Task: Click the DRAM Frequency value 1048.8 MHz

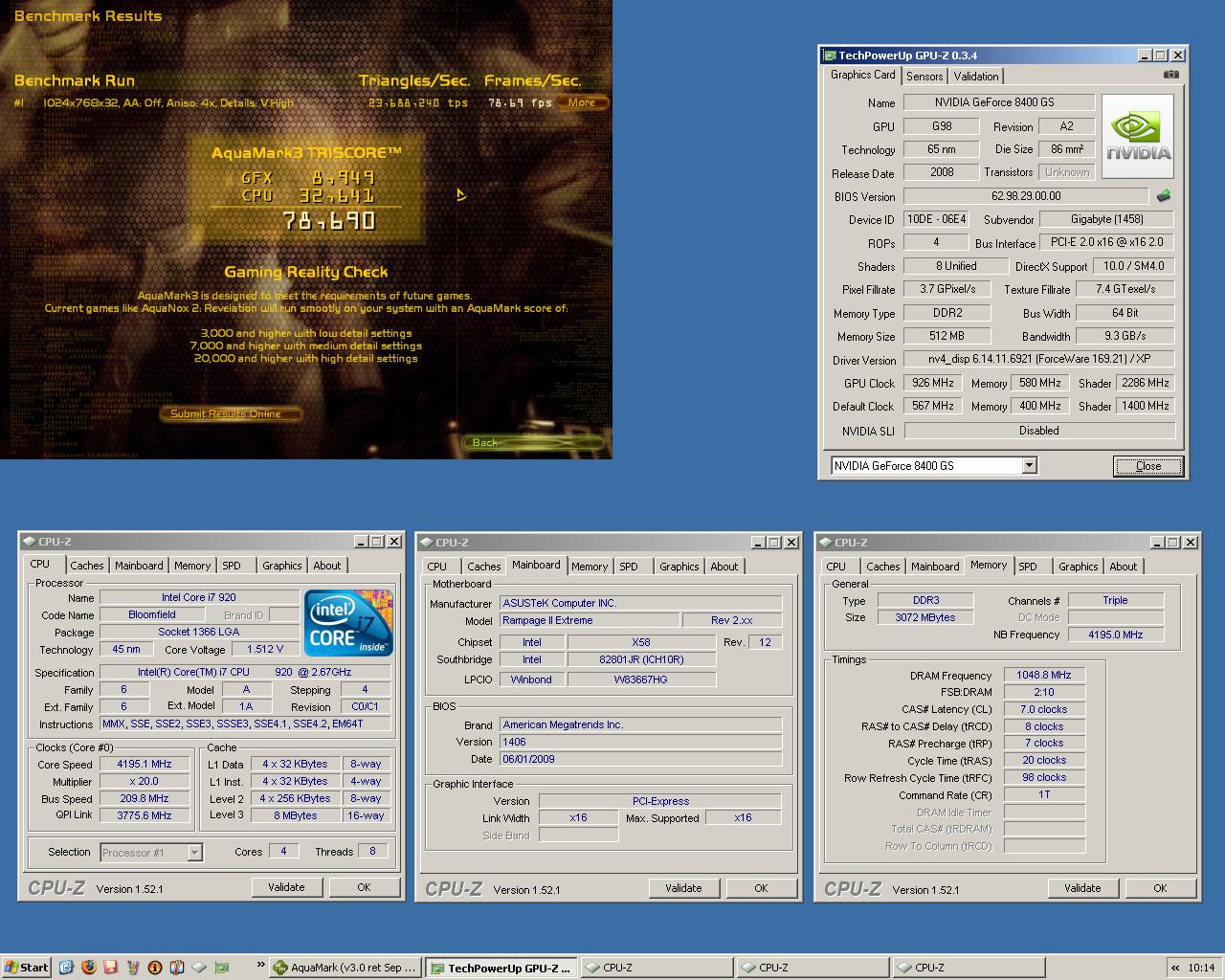Action: pyautogui.click(x=1044, y=675)
